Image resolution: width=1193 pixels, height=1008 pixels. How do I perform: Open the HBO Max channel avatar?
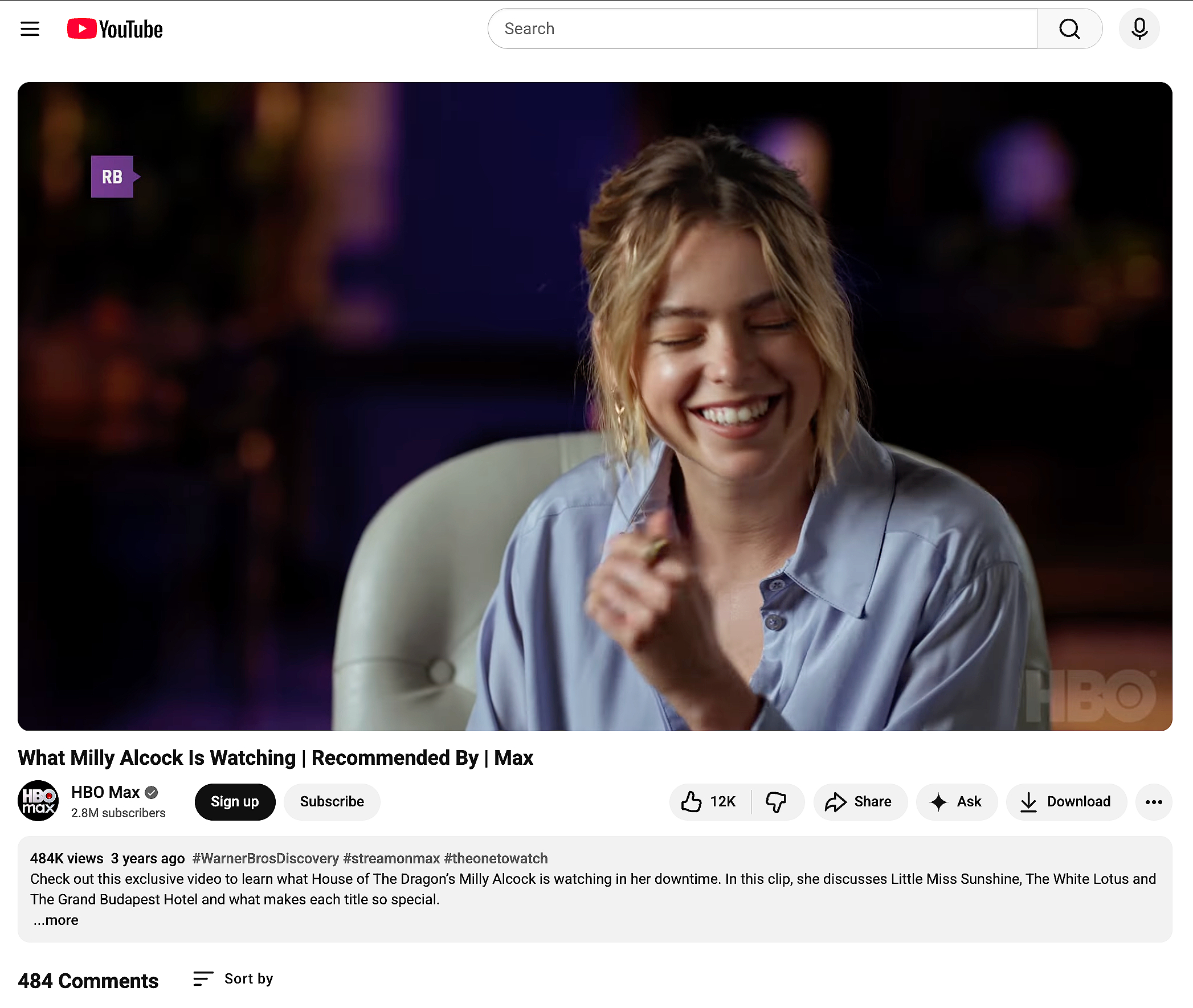tap(38, 801)
